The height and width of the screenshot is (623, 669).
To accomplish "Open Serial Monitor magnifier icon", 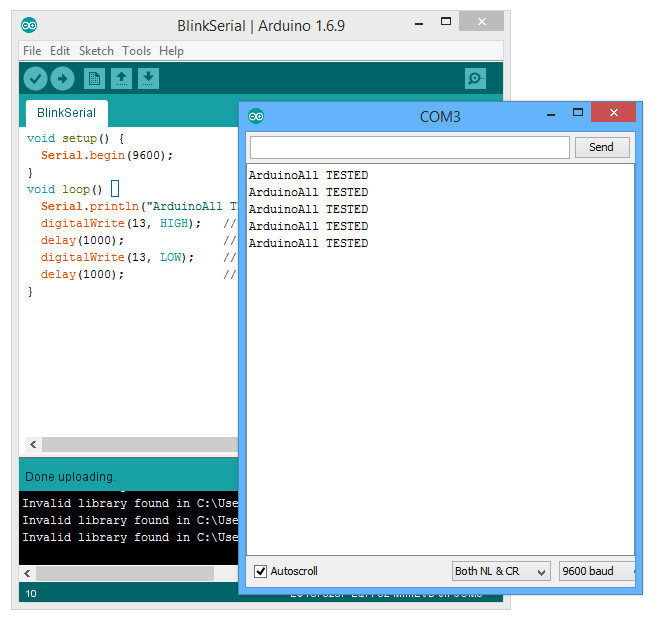I will click(x=475, y=79).
